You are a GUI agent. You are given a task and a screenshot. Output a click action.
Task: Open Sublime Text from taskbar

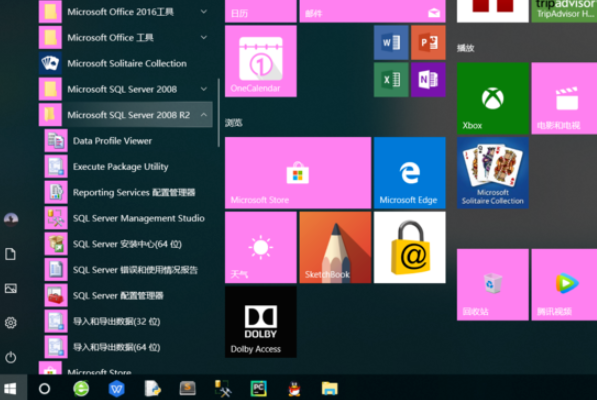[188, 389]
